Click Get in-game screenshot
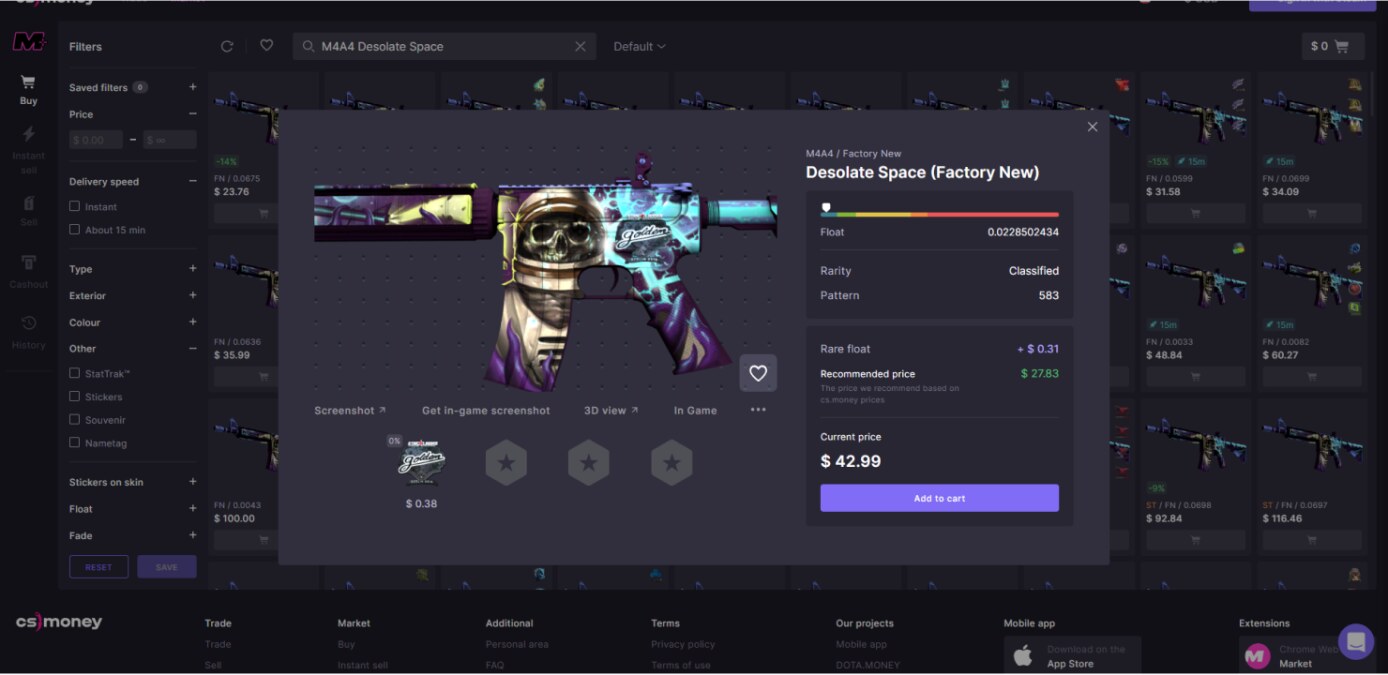1388x675 pixels. pyautogui.click(x=486, y=410)
